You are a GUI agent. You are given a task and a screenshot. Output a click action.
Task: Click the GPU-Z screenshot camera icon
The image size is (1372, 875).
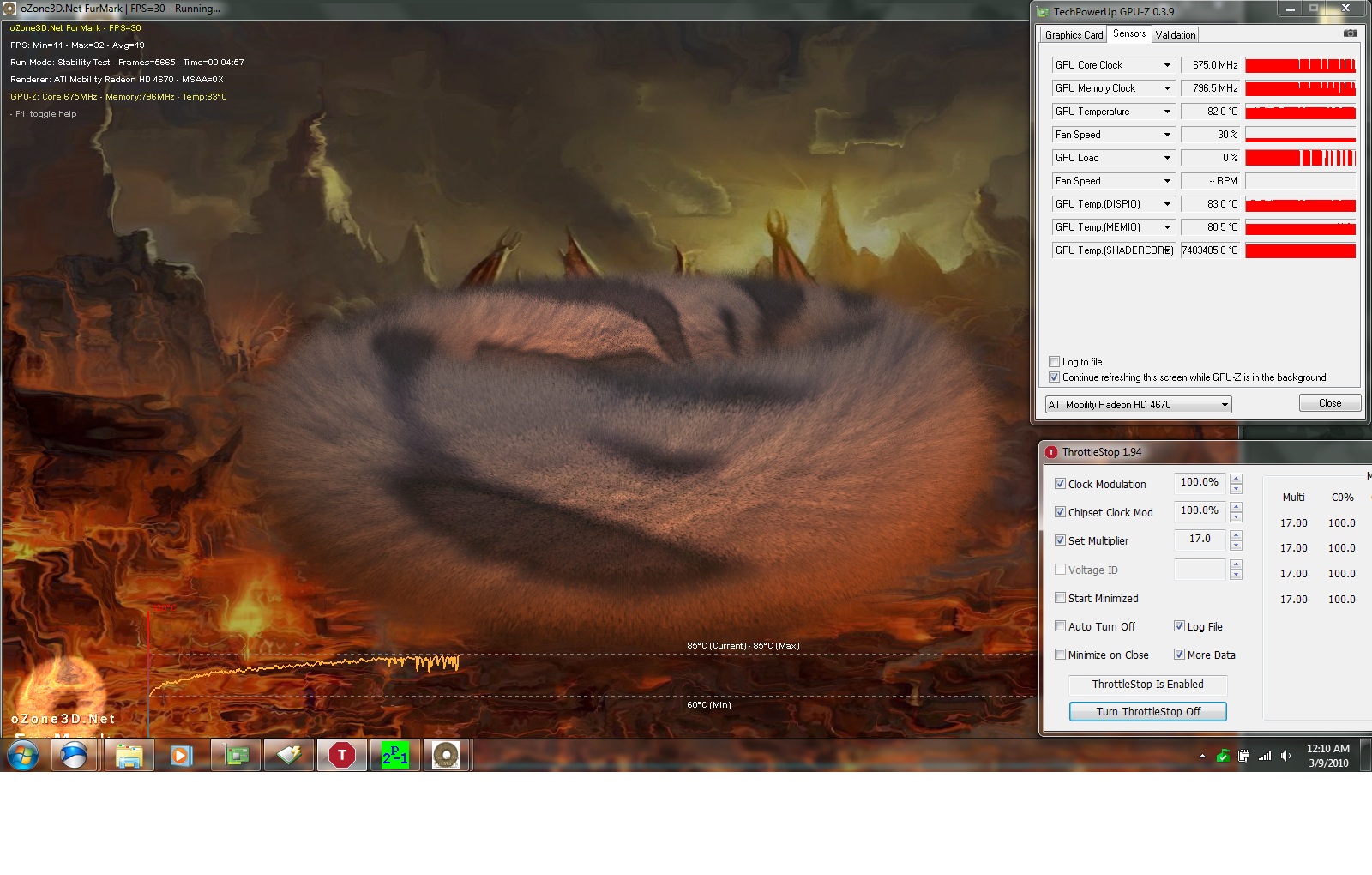click(1350, 33)
